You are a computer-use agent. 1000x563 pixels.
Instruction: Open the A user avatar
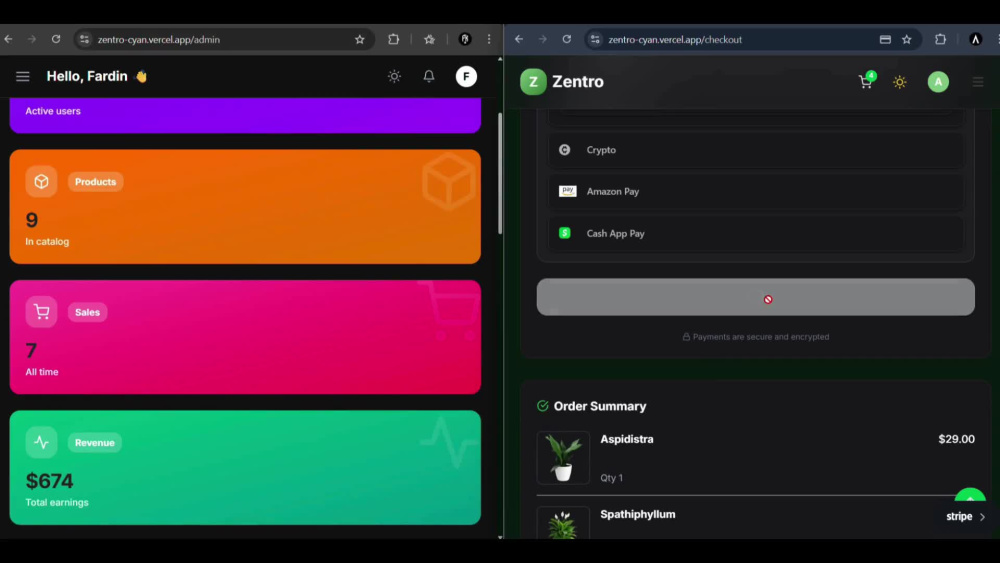(x=938, y=82)
